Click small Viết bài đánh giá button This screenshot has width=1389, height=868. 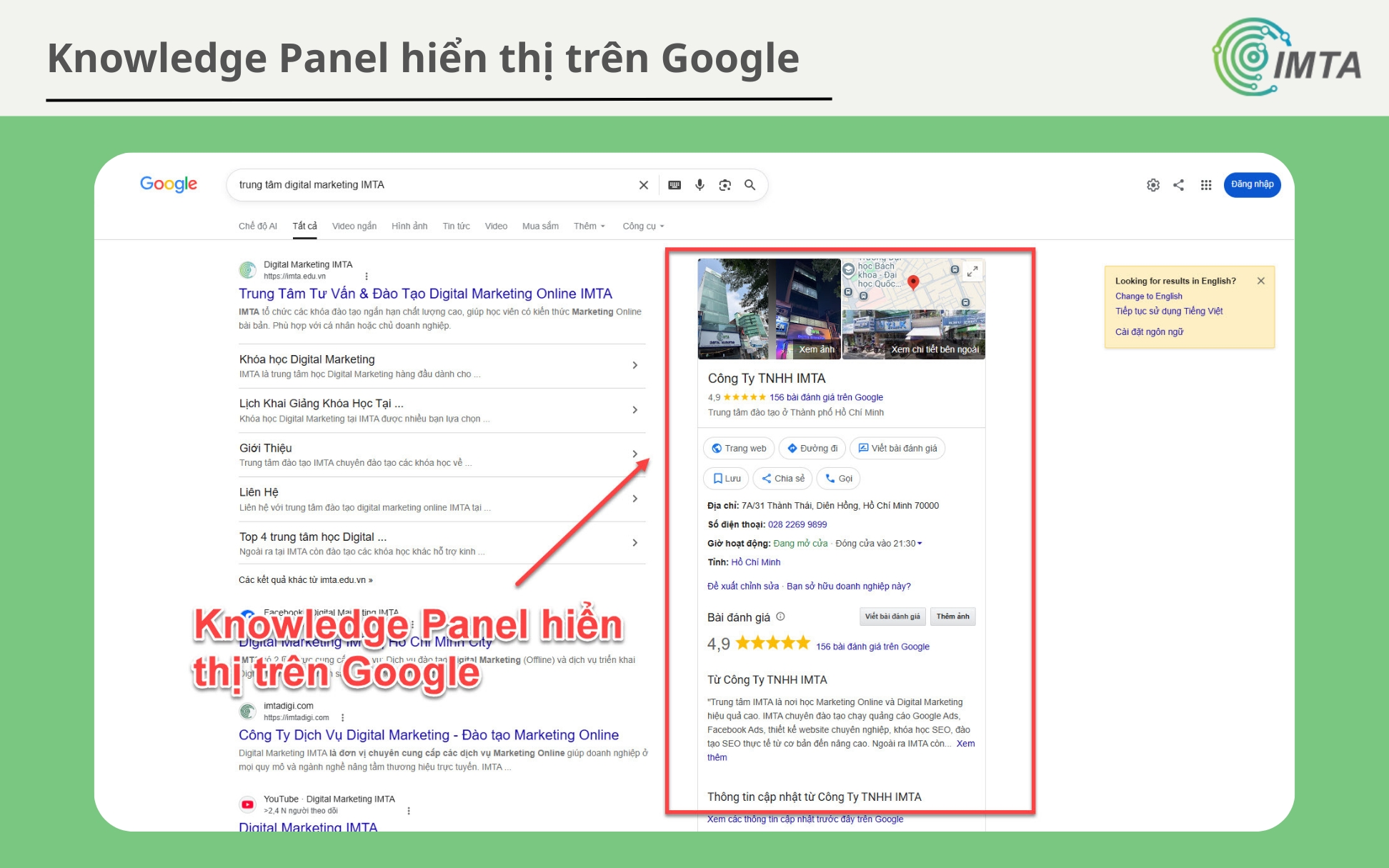click(892, 617)
